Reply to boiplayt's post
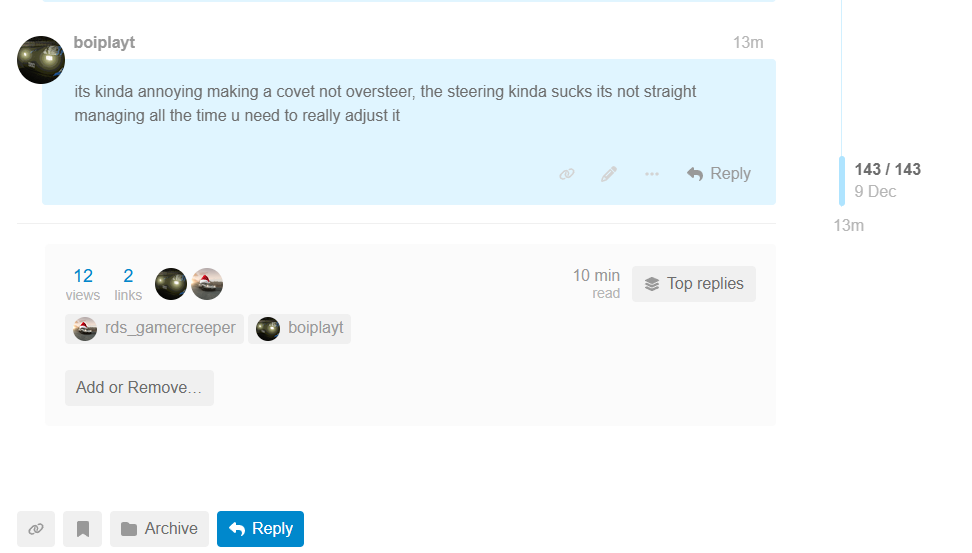 pos(719,174)
